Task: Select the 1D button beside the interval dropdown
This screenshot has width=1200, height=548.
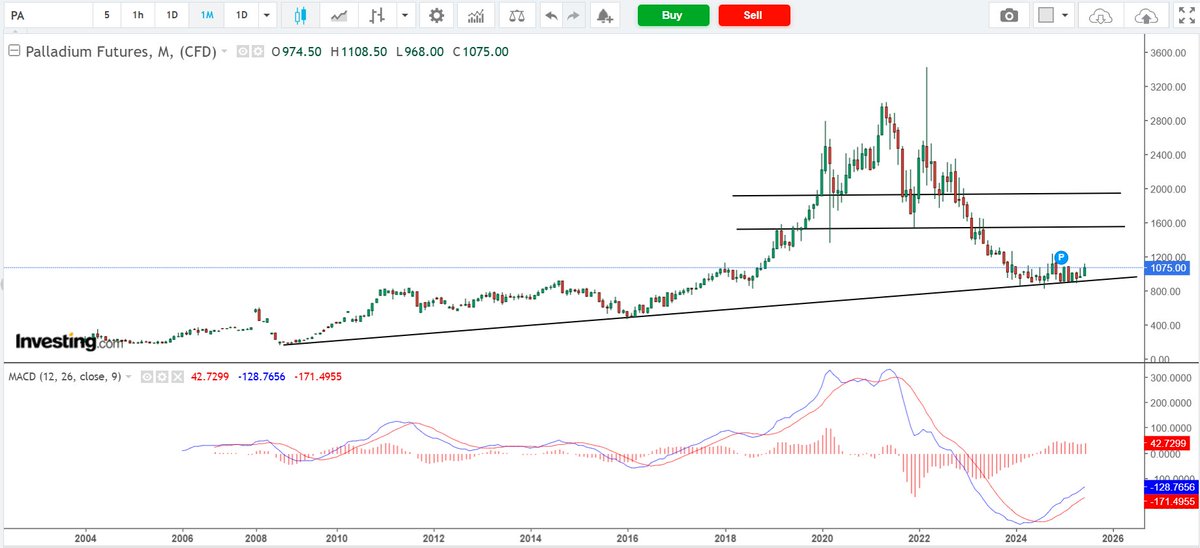Action: click(x=241, y=16)
